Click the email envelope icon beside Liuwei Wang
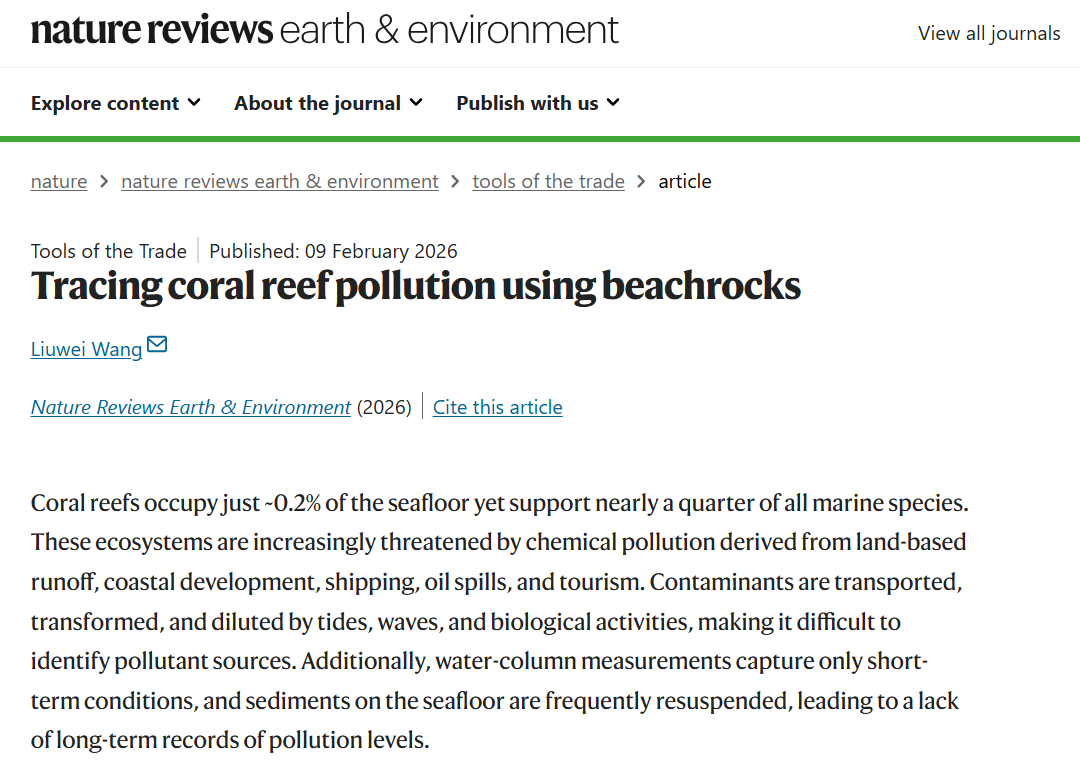1080x768 pixels. tap(157, 346)
